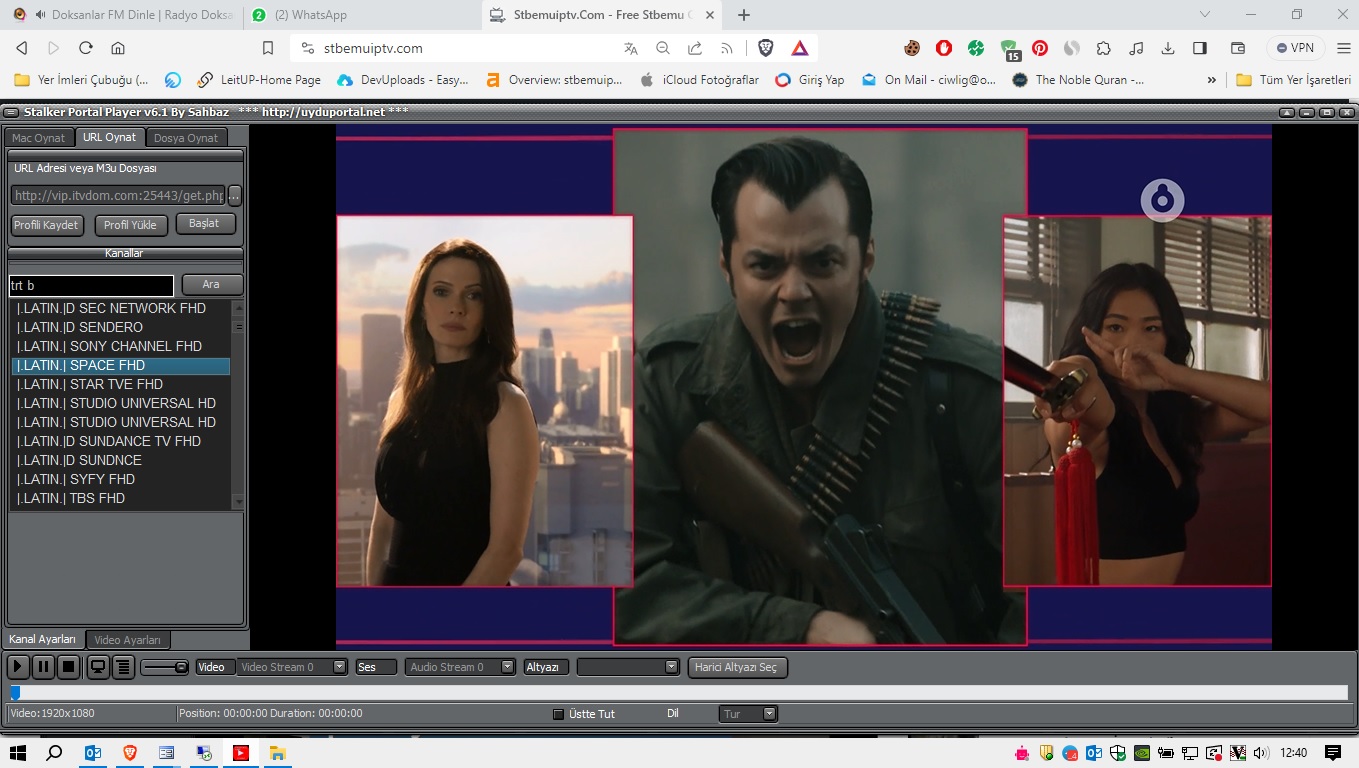Select the SPACE FHD channel
The height and width of the screenshot is (768, 1359).
[x=121, y=365]
